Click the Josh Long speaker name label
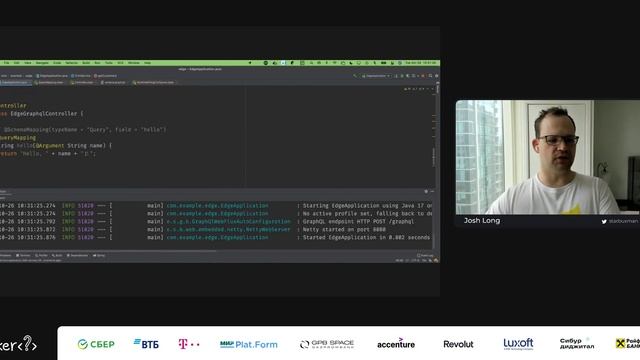The height and width of the screenshot is (360, 640). tap(482, 220)
